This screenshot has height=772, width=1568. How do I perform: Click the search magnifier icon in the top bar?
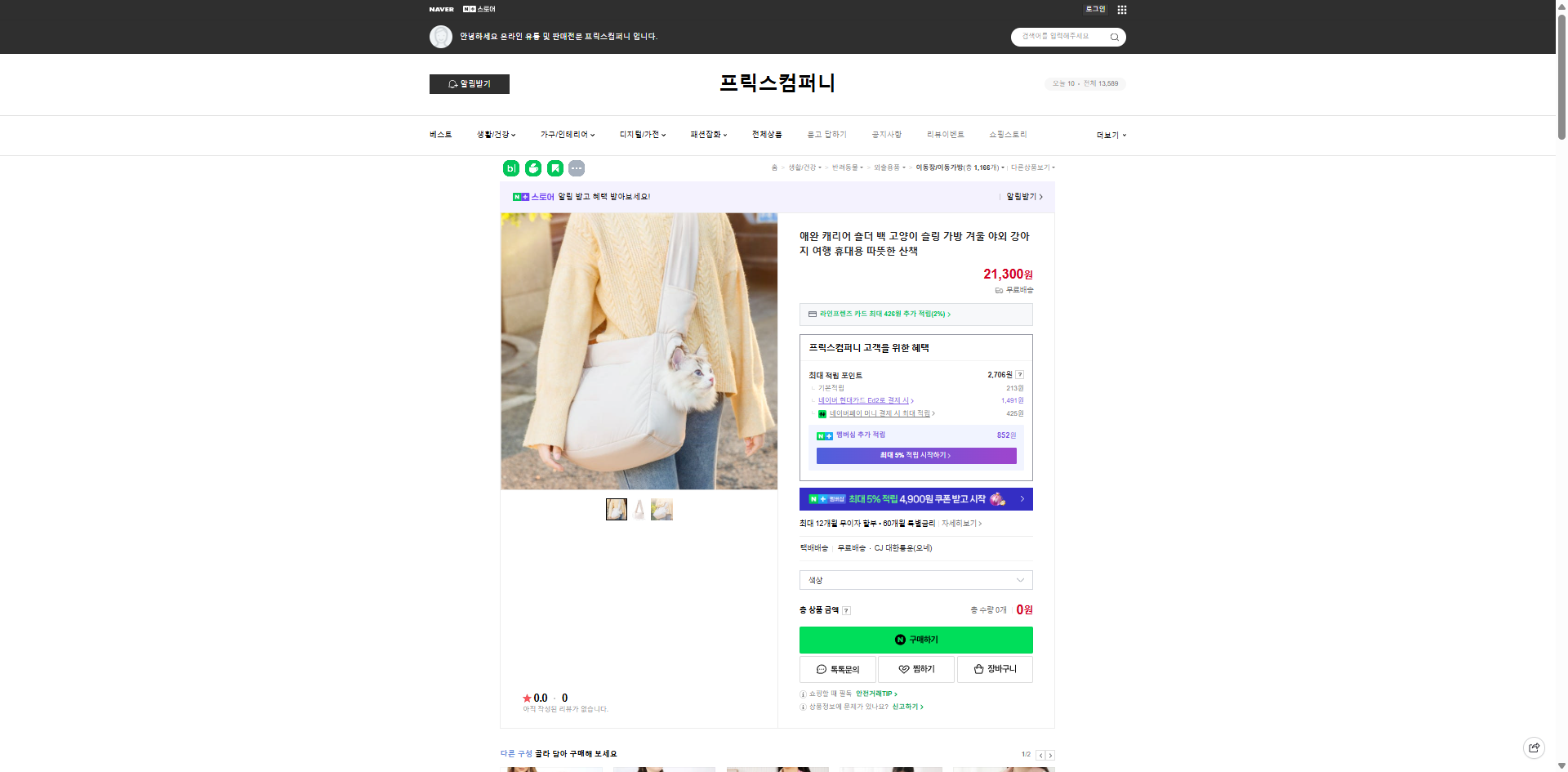[x=1113, y=37]
